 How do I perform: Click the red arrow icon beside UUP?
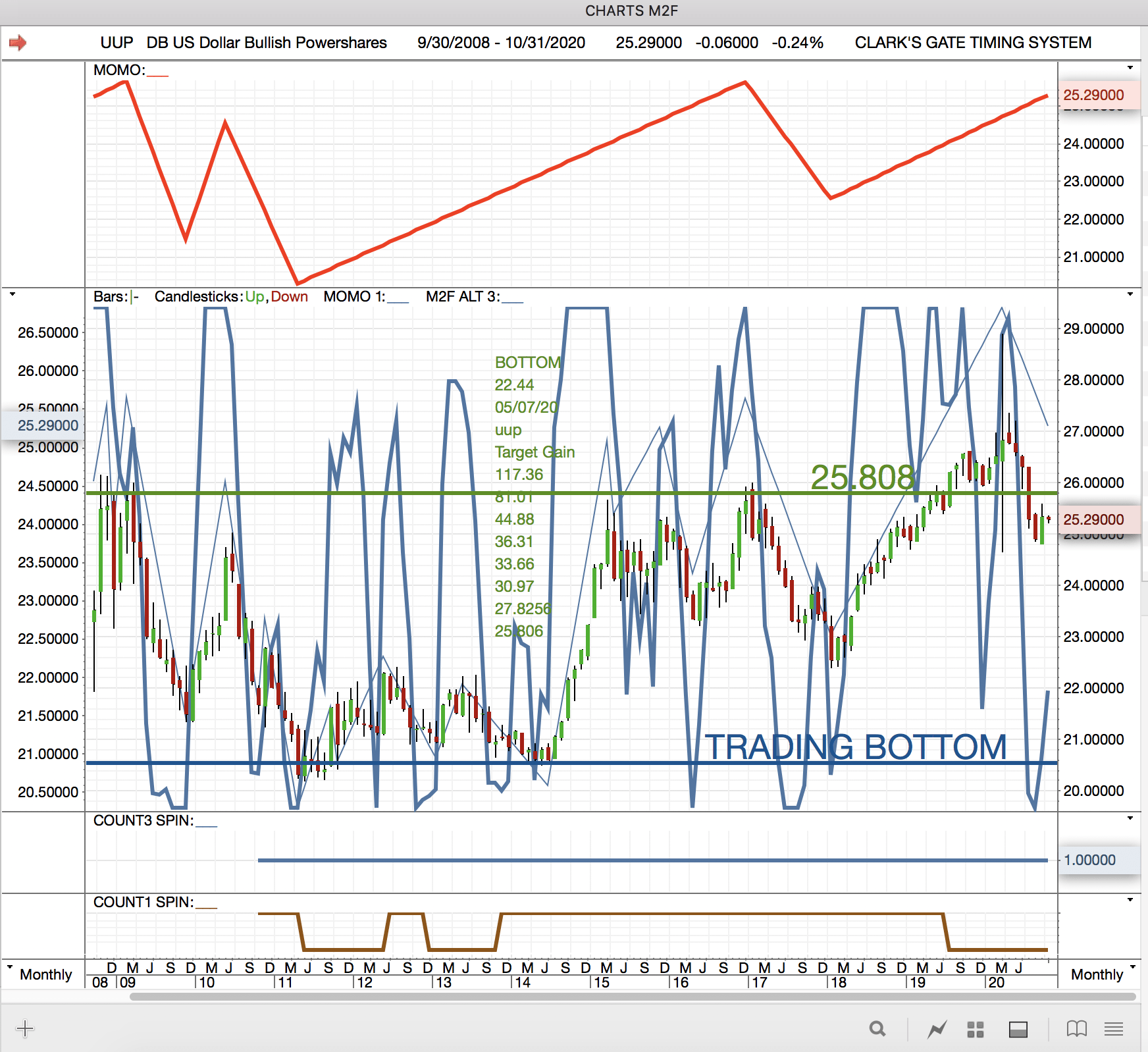(x=18, y=43)
